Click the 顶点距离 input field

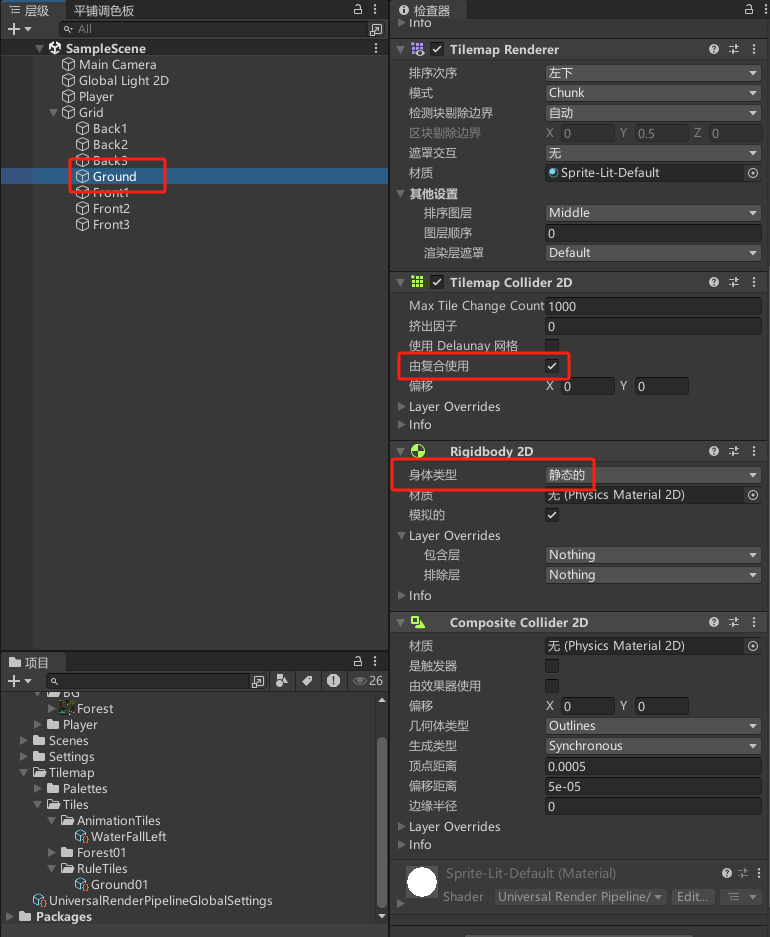pyautogui.click(x=653, y=766)
